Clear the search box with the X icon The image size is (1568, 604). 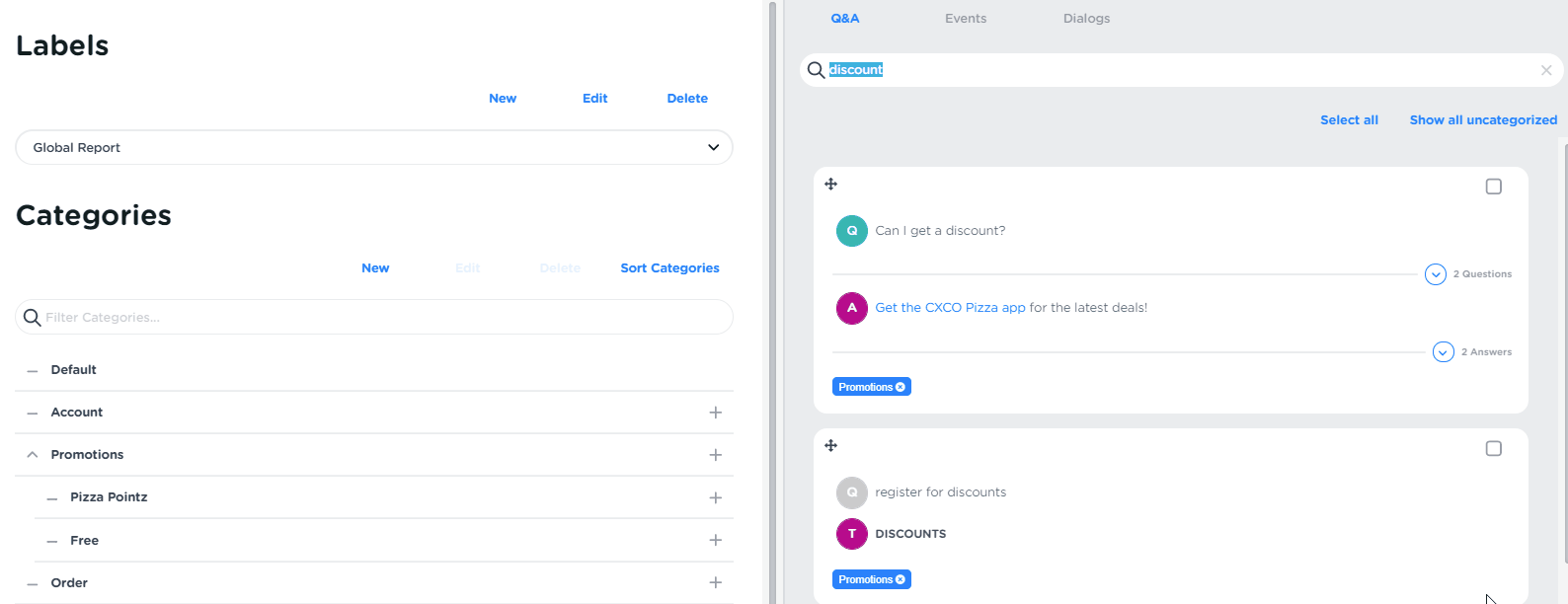click(x=1546, y=70)
